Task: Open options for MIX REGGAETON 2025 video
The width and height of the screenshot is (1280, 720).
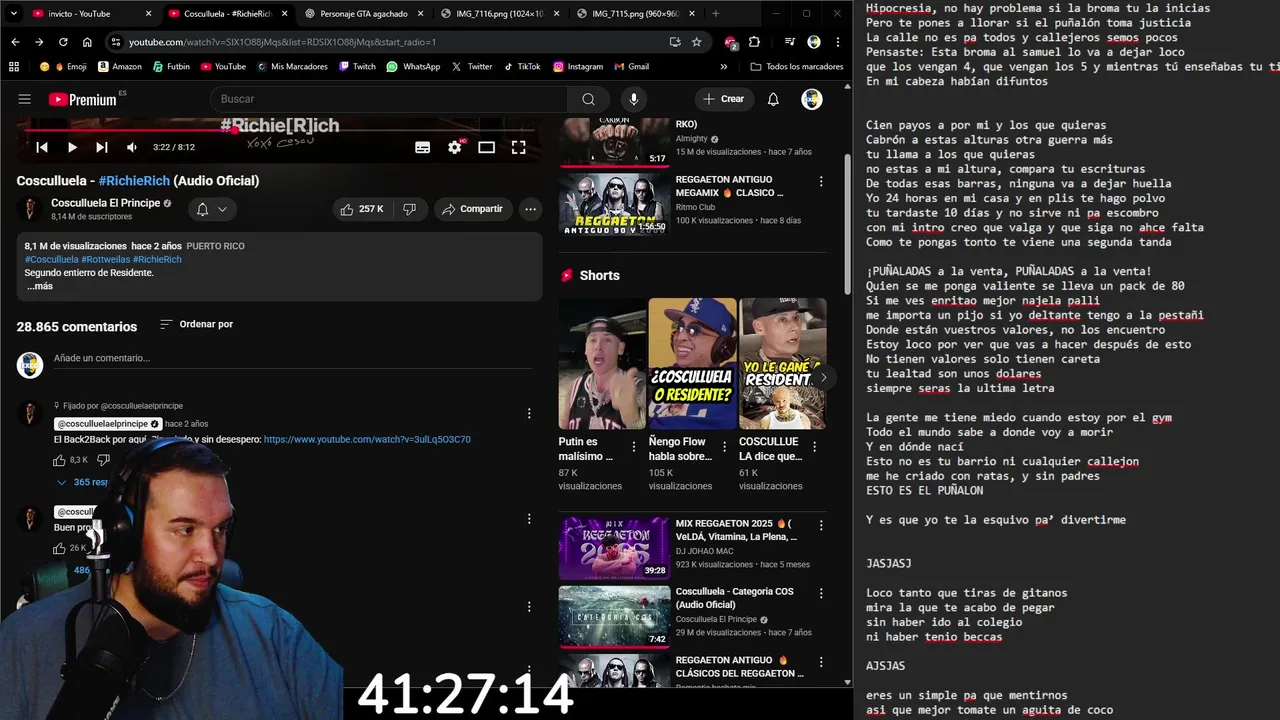Action: [821, 526]
